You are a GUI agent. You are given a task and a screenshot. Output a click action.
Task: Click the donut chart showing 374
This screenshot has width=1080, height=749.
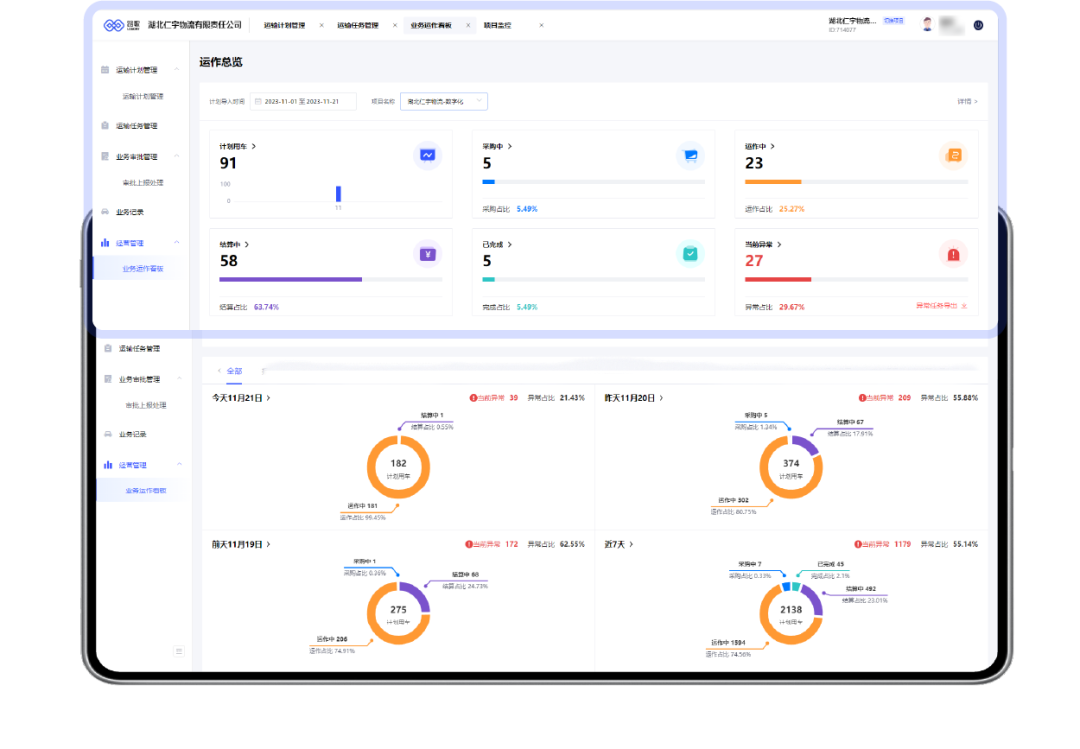(791, 467)
